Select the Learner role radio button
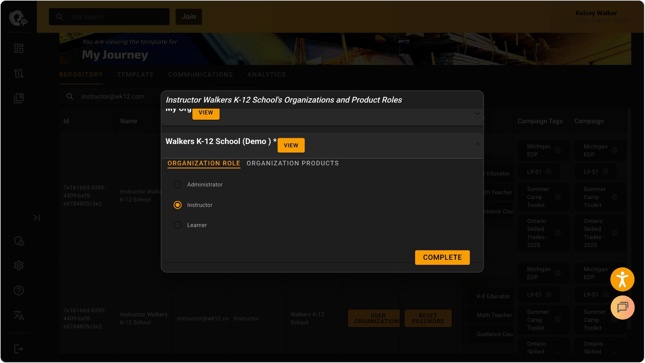 point(177,225)
